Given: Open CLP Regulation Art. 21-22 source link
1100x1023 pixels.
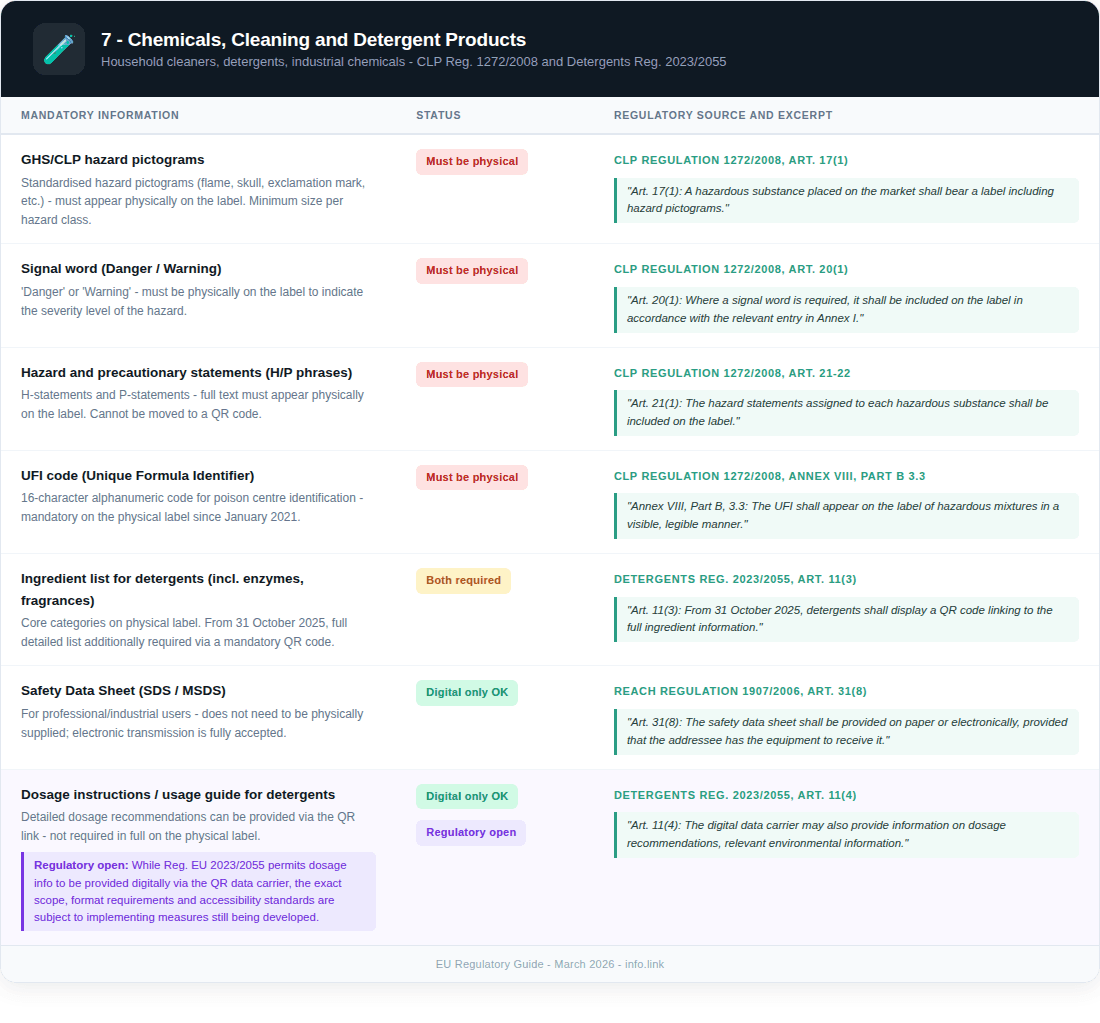Looking at the screenshot, I should 731,373.
